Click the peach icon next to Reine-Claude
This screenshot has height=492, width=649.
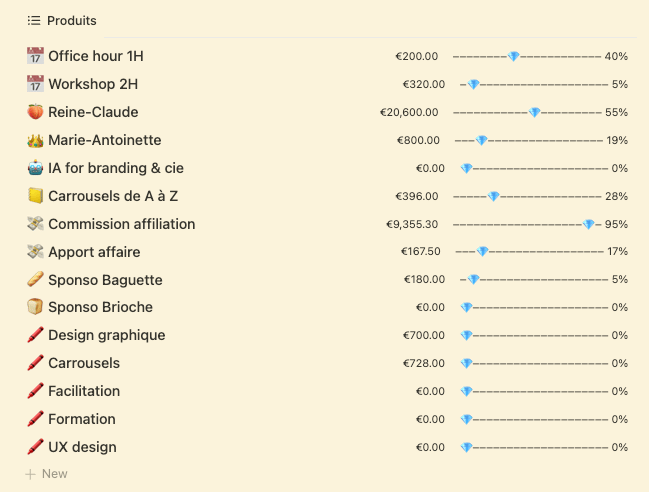pos(35,112)
